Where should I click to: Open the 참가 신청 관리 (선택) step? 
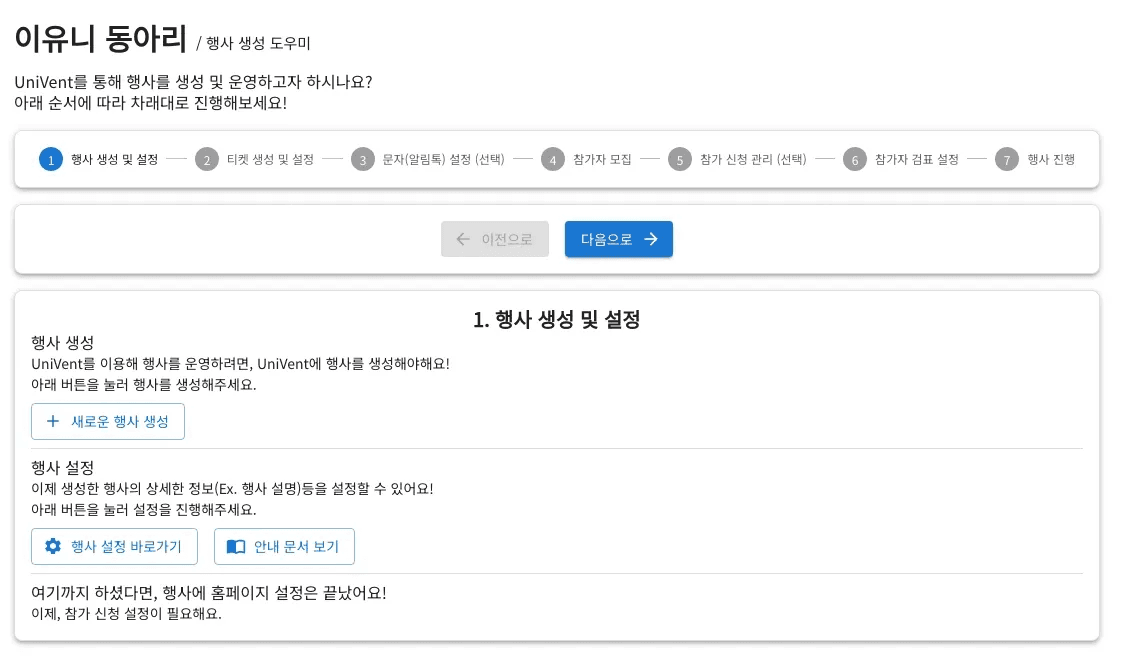[753, 160]
